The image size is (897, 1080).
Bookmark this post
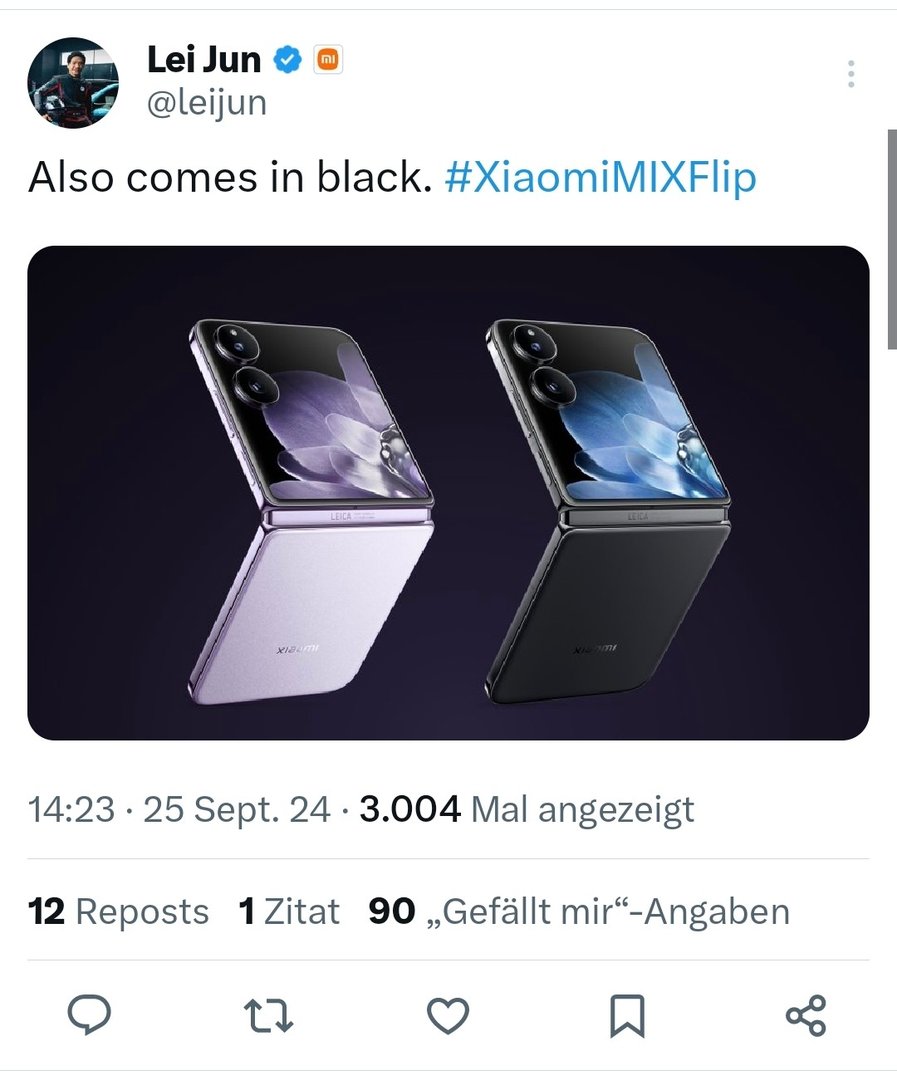(628, 1016)
